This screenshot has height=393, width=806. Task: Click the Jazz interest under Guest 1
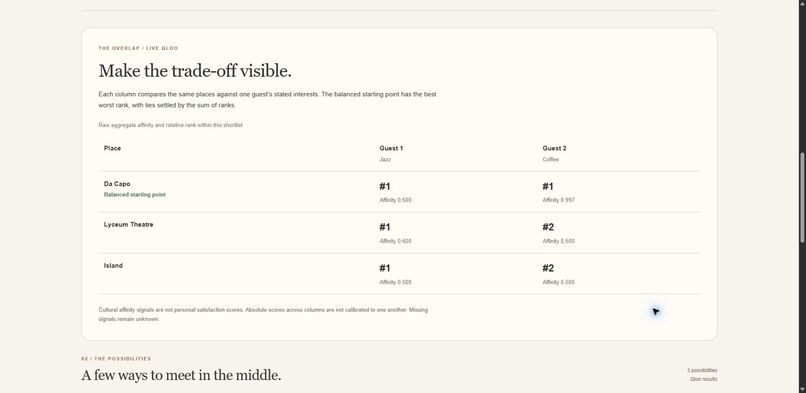click(385, 160)
